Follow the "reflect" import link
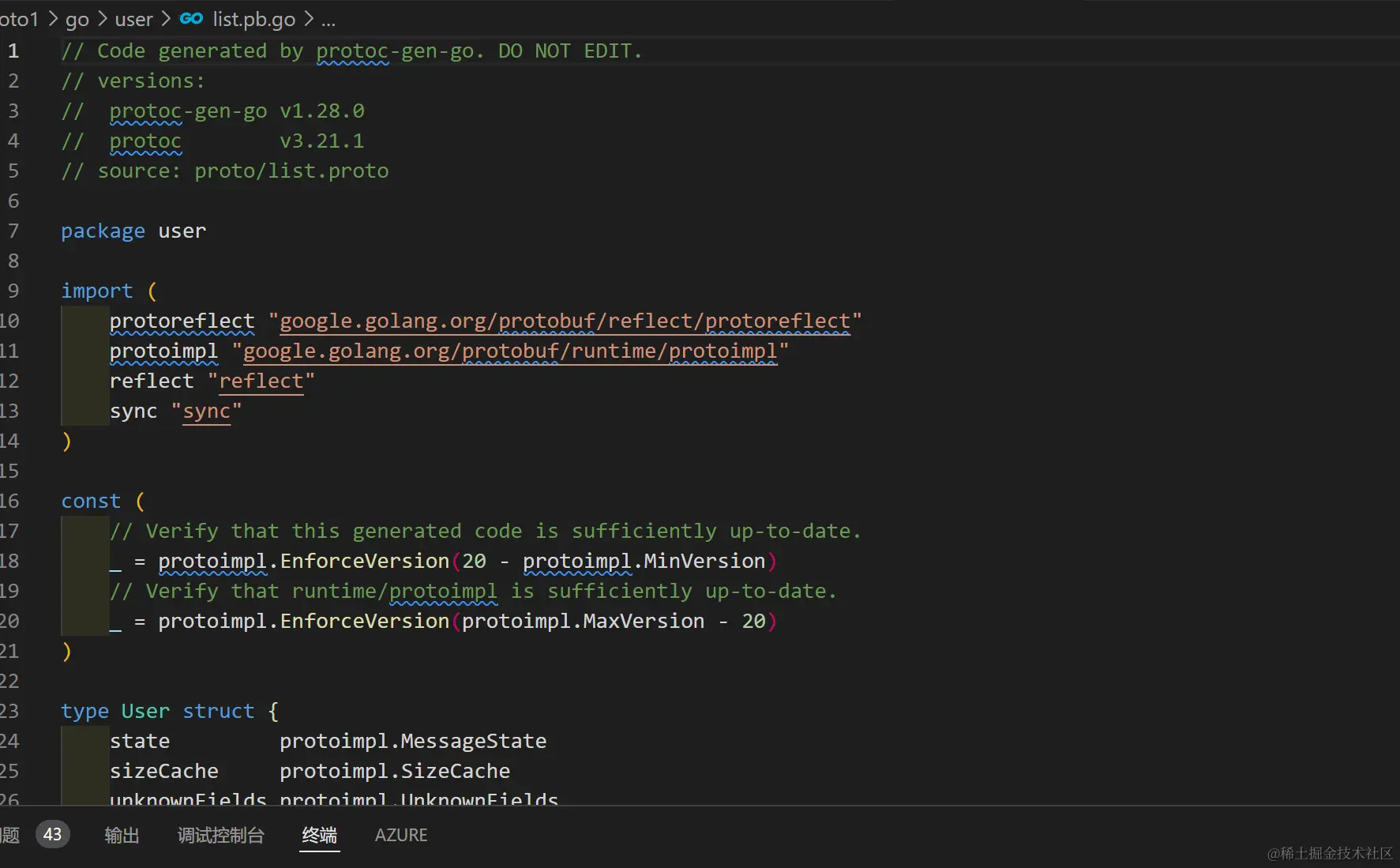Screen dimensions: 1400x868 pos(261,381)
